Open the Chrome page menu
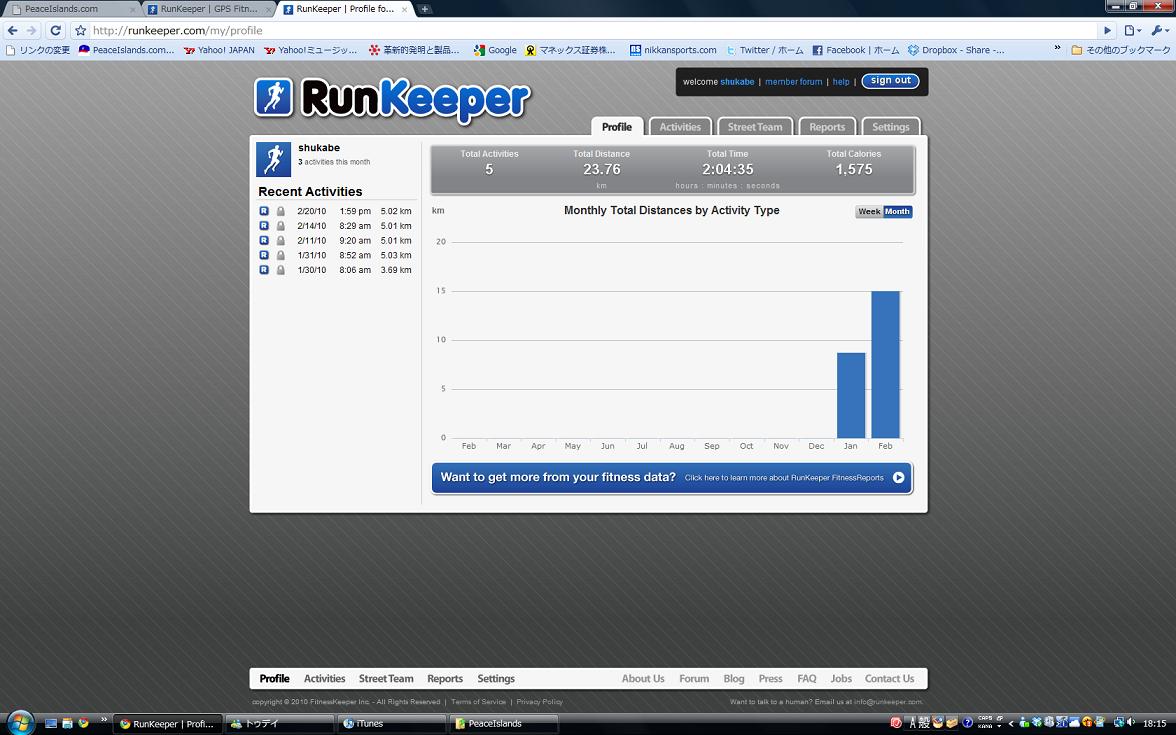The width and height of the screenshot is (1176, 735). point(1131,31)
